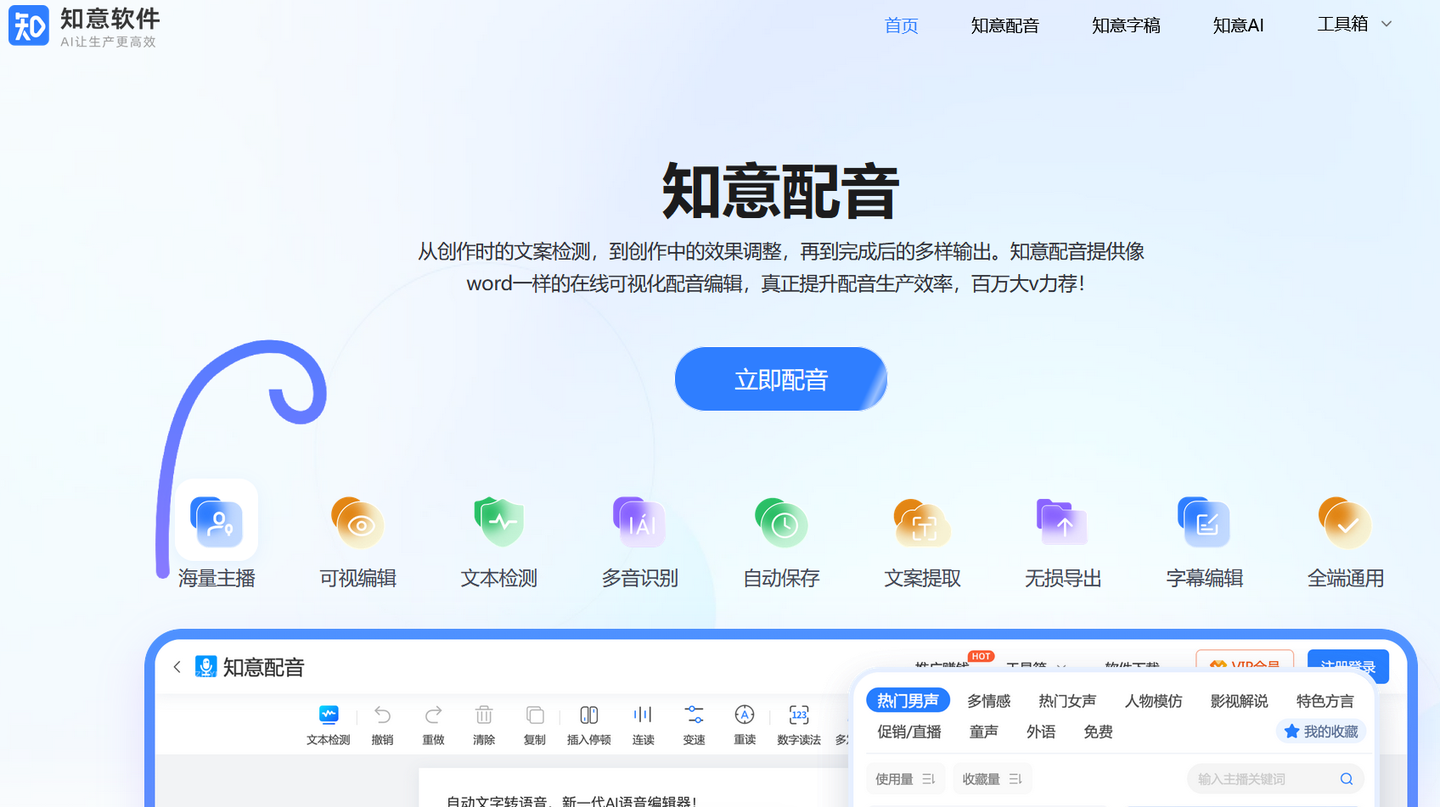Open 知意配音 in the top navigation

[1005, 26]
